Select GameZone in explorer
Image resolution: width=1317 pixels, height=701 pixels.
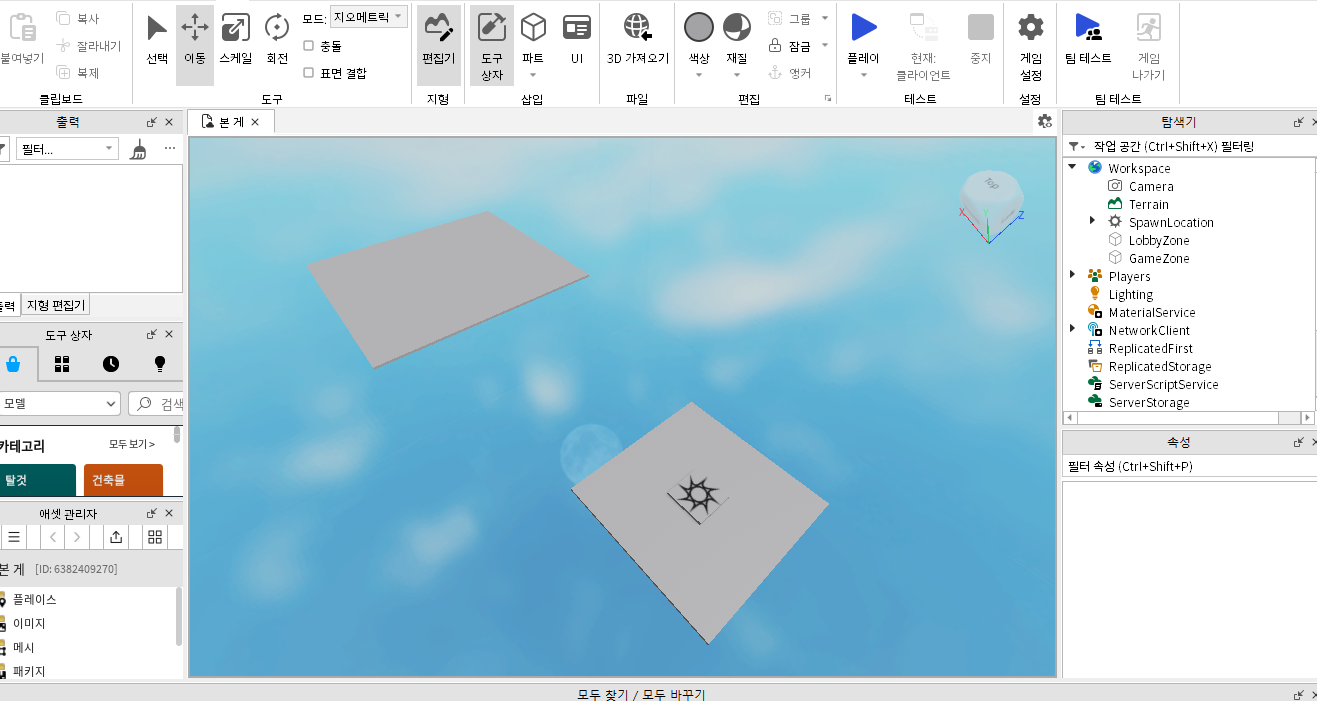click(x=1159, y=258)
